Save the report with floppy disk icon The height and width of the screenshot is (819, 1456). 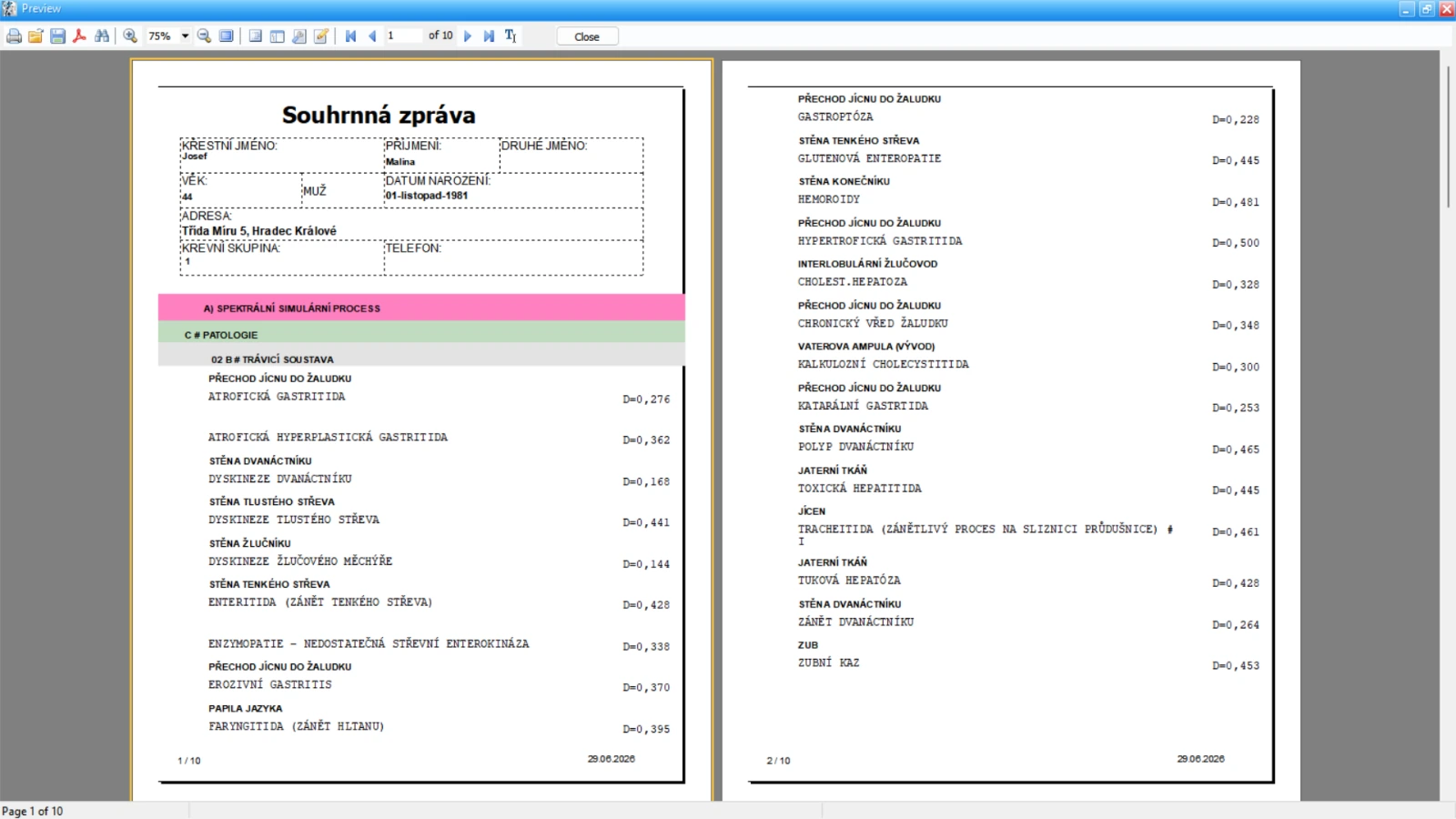tap(57, 36)
